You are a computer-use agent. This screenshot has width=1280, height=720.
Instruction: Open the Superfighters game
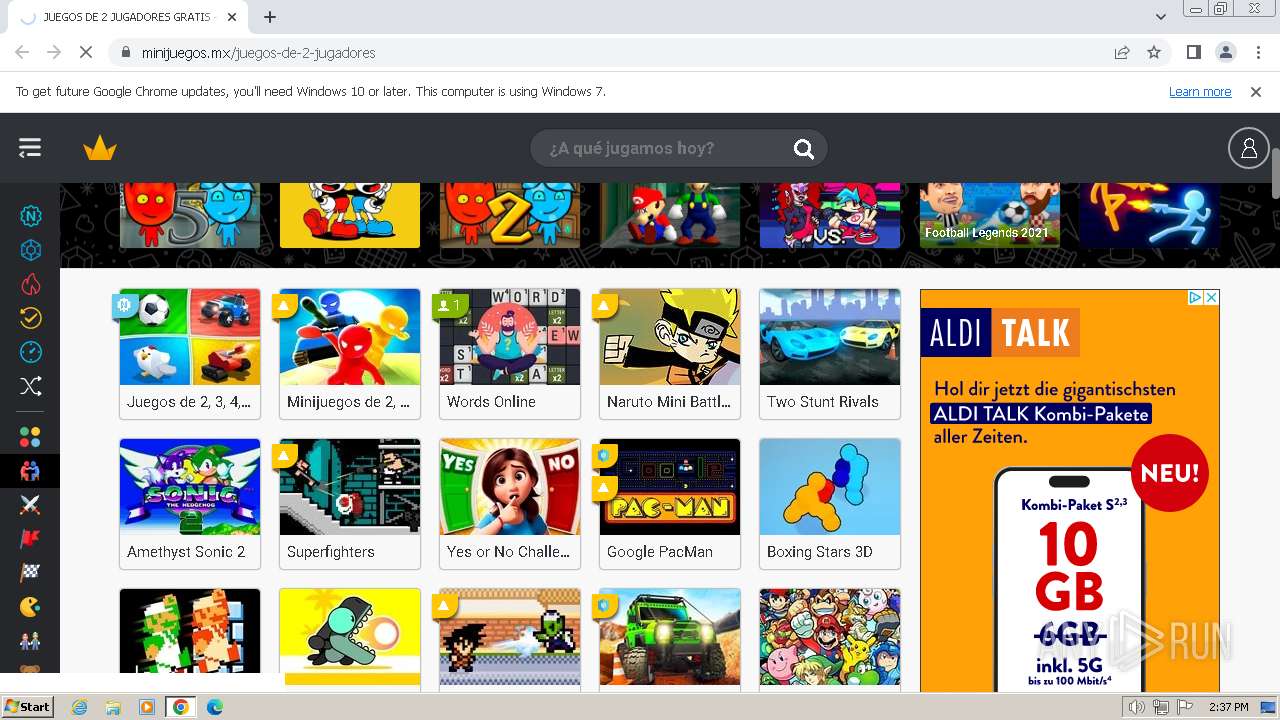pos(350,504)
